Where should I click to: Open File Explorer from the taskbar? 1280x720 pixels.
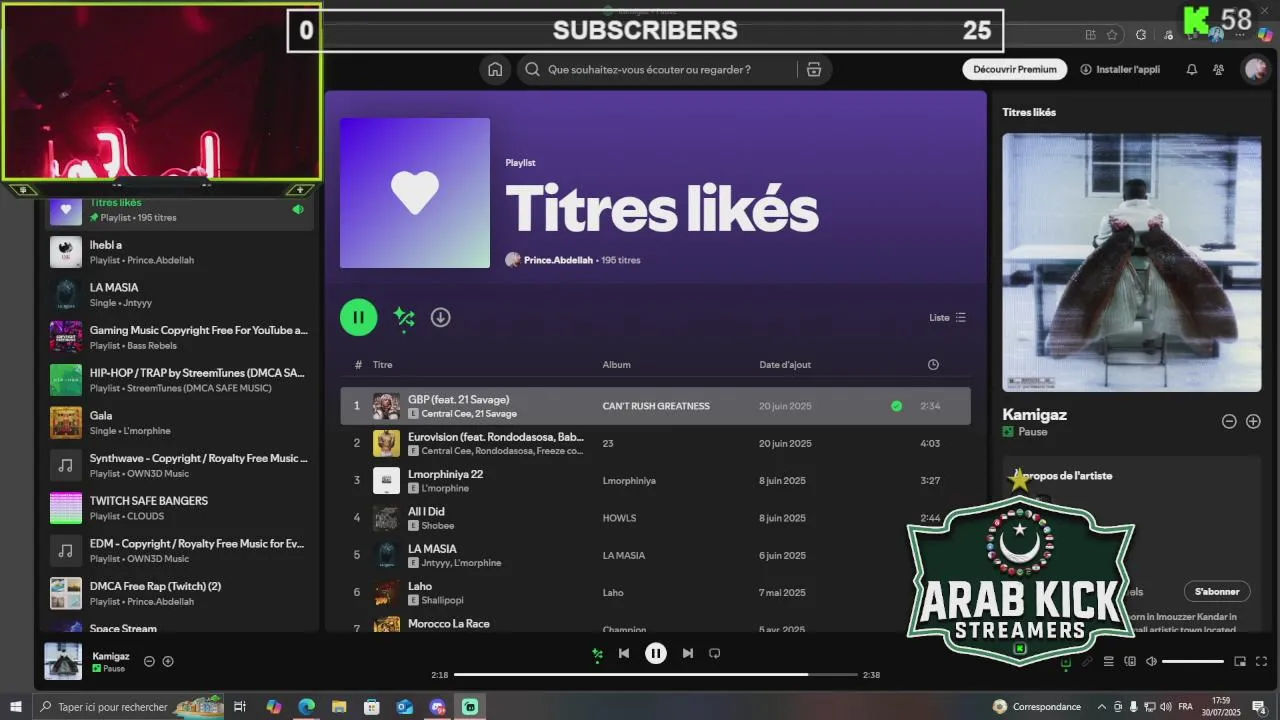tap(339, 707)
